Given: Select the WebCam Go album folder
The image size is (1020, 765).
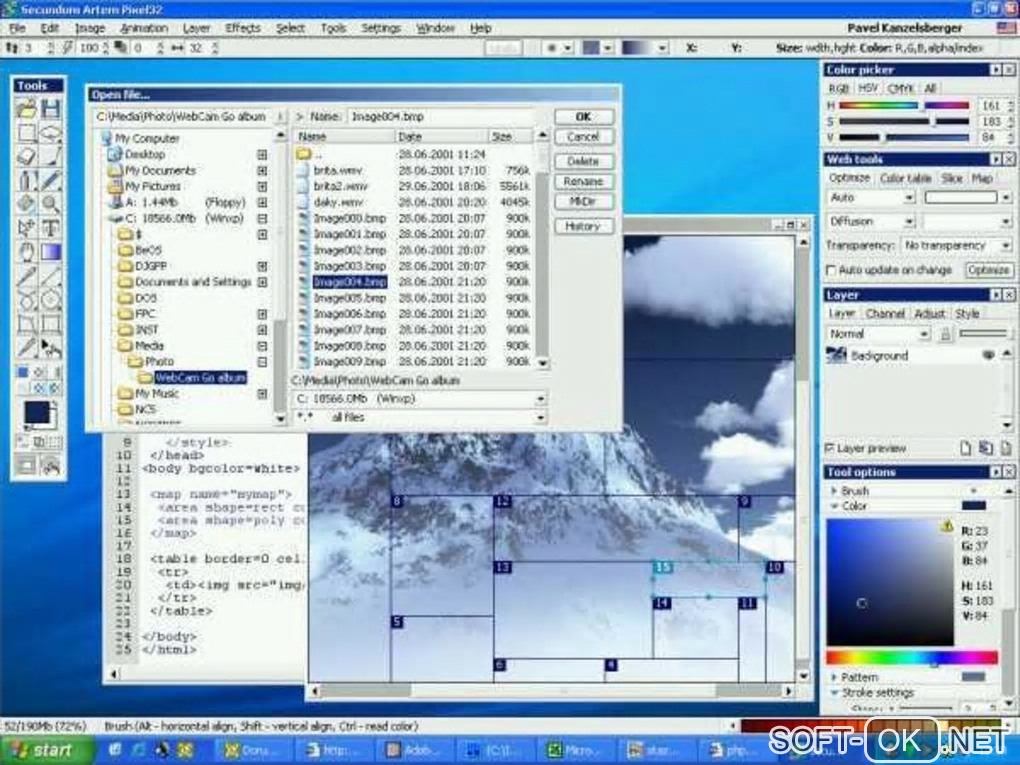Looking at the screenshot, I should tap(200, 377).
